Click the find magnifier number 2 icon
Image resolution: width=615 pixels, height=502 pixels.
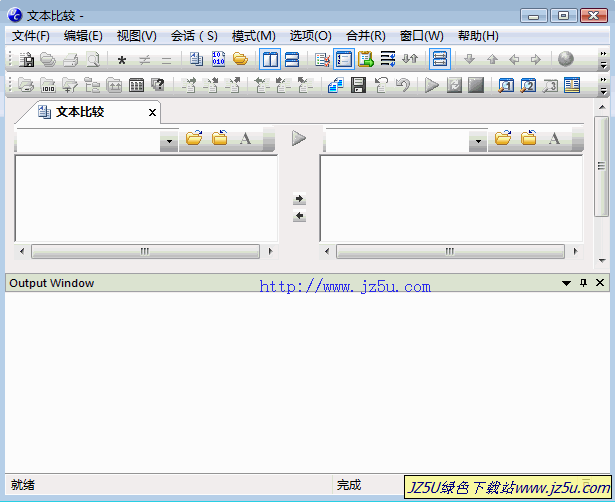528,85
